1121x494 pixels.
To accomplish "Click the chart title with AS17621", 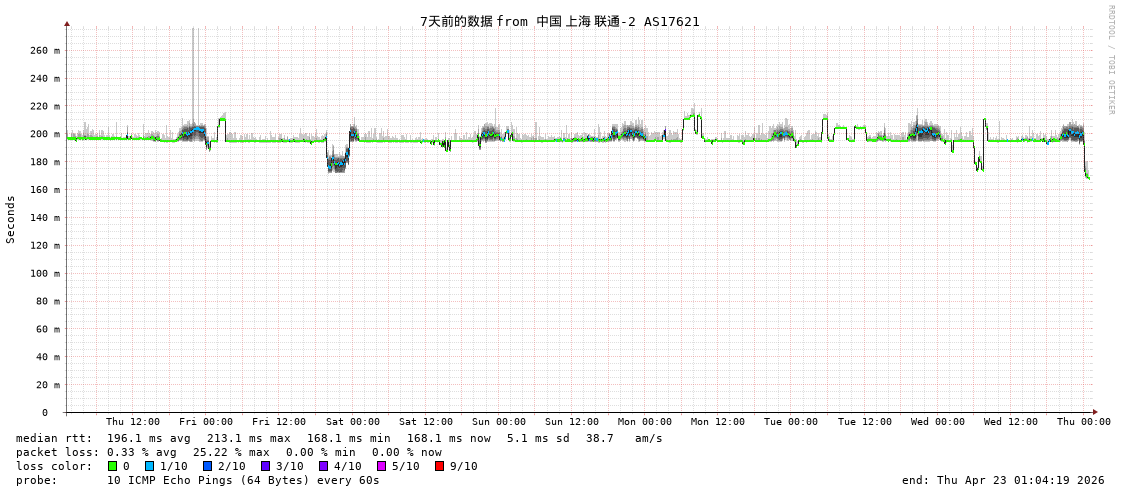I will [559, 21].
